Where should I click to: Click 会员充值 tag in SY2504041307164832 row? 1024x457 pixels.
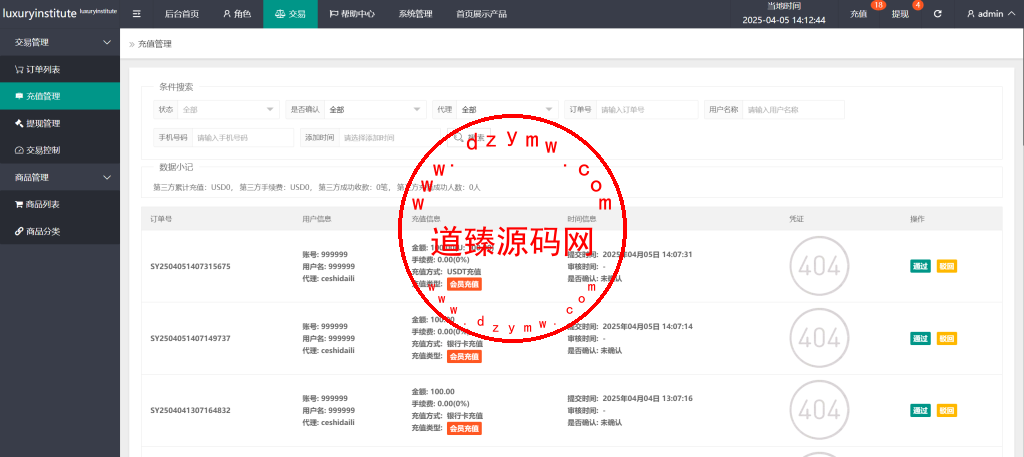[464, 429]
